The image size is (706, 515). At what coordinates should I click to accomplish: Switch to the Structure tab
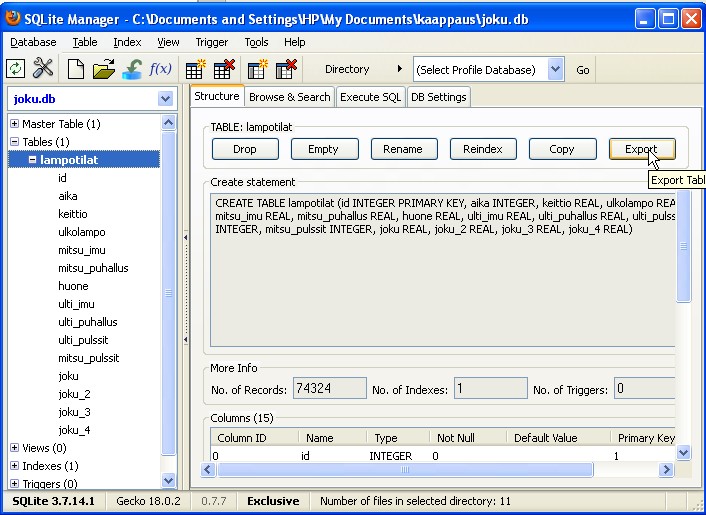coord(217,96)
